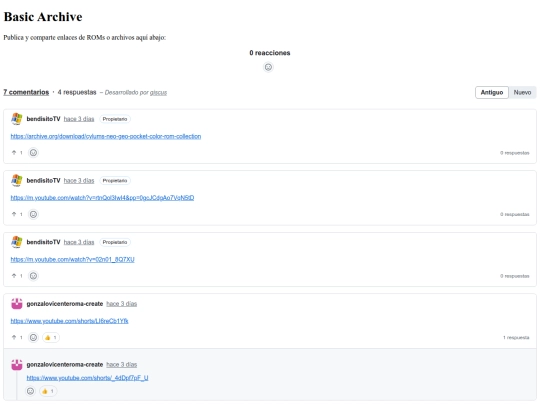The height and width of the screenshot is (405, 540).
Task: Open the giscus developer link
Action: click(x=158, y=93)
